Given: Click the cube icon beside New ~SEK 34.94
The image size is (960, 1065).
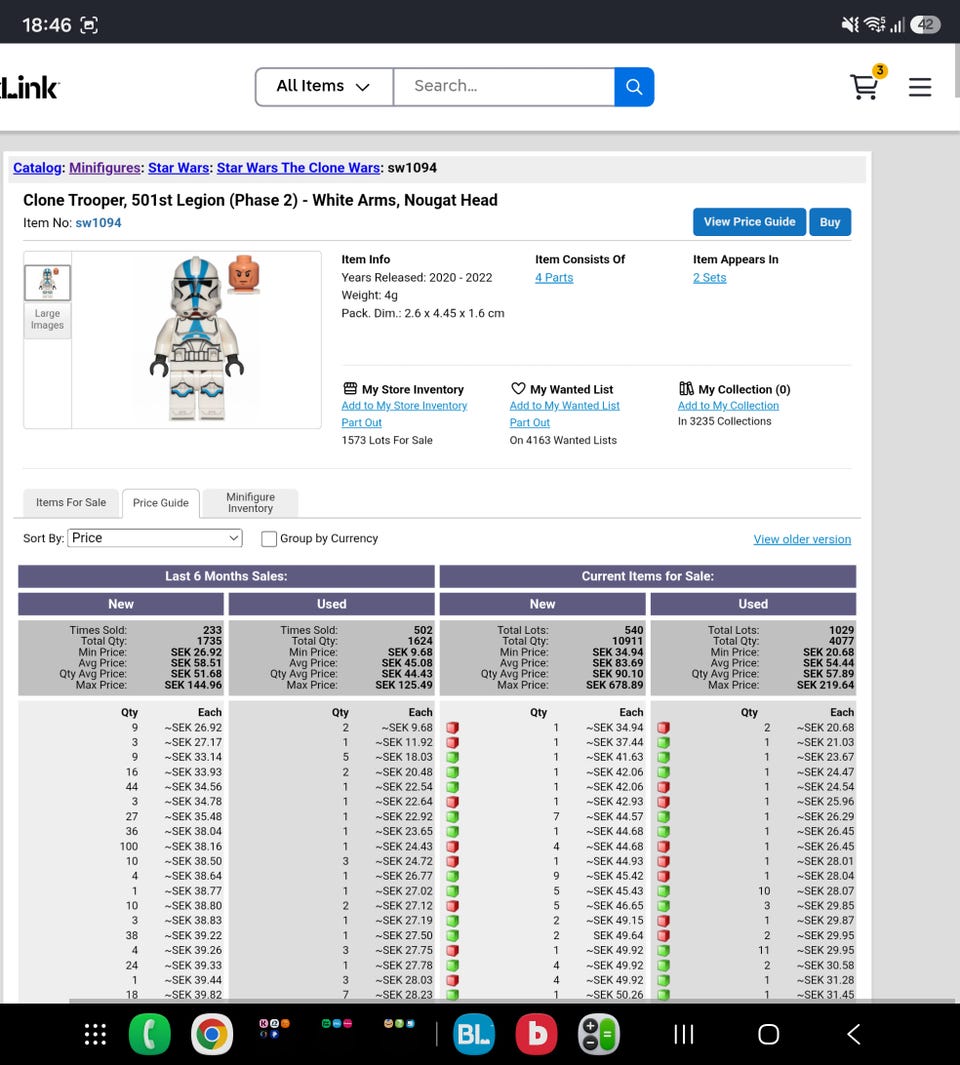Looking at the screenshot, I should (452, 727).
